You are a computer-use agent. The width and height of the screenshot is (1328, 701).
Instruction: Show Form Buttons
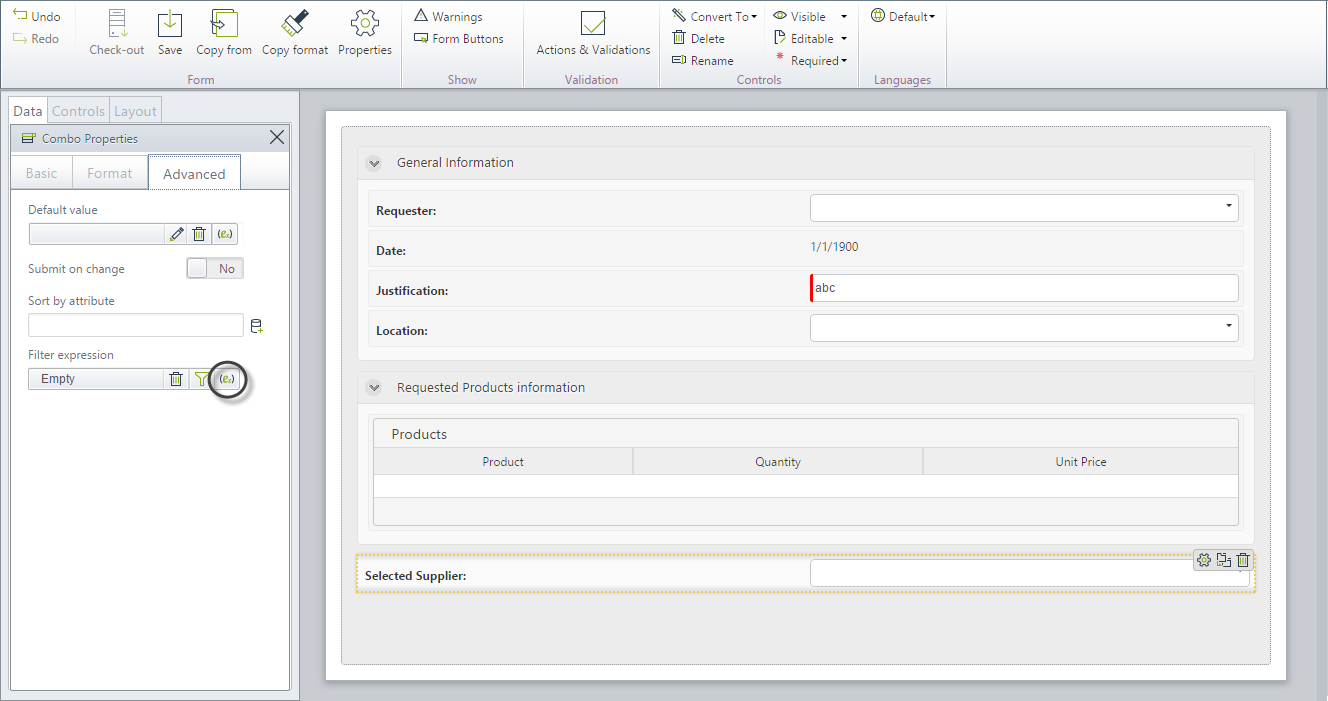coord(459,38)
